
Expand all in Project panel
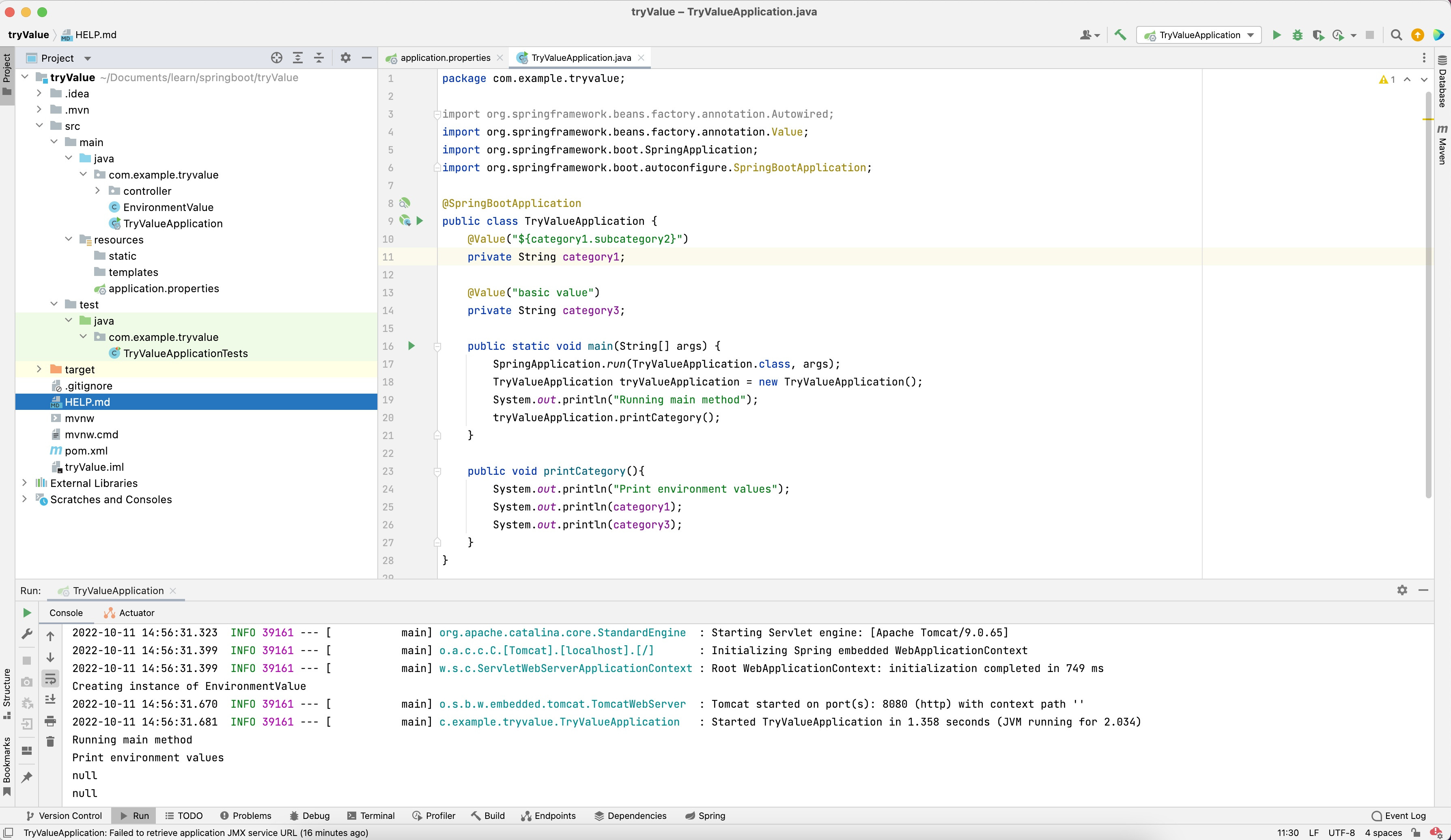(298, 58)
